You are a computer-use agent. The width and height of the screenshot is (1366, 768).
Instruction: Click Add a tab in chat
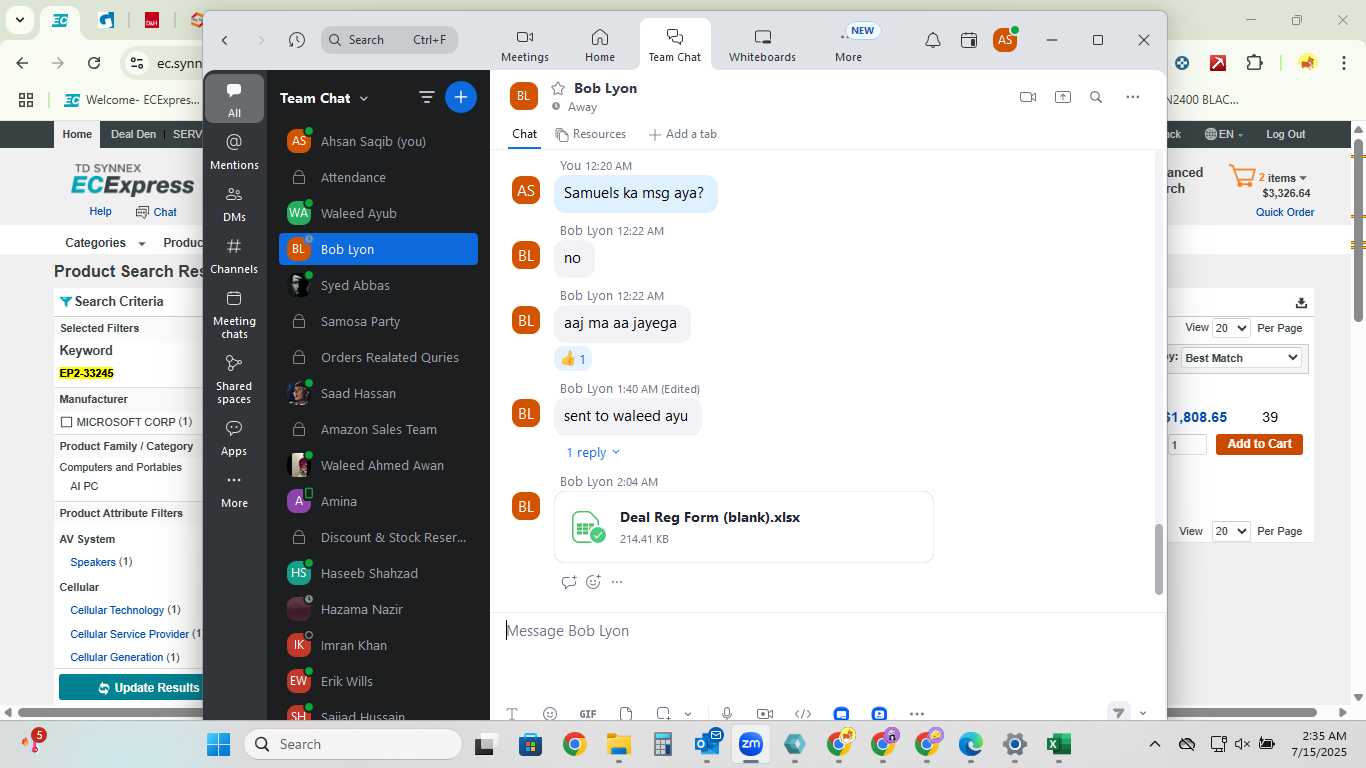tap(682, 134)
